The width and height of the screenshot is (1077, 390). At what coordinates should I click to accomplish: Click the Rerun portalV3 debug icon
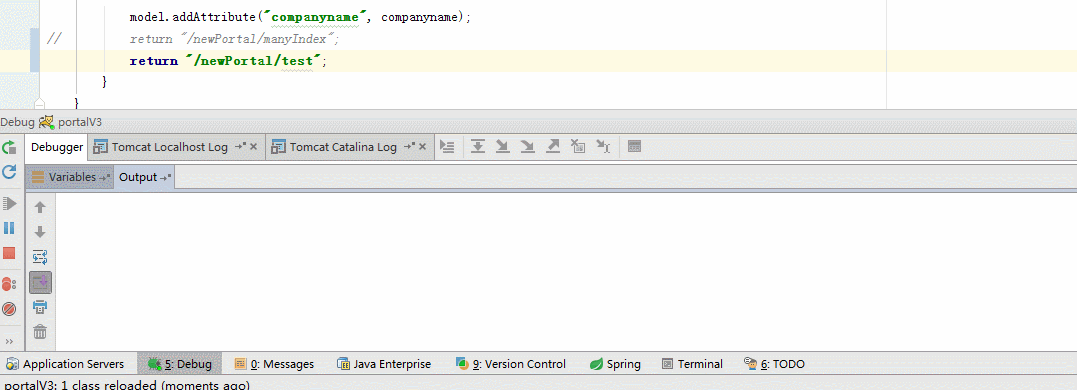coord(9,147)
